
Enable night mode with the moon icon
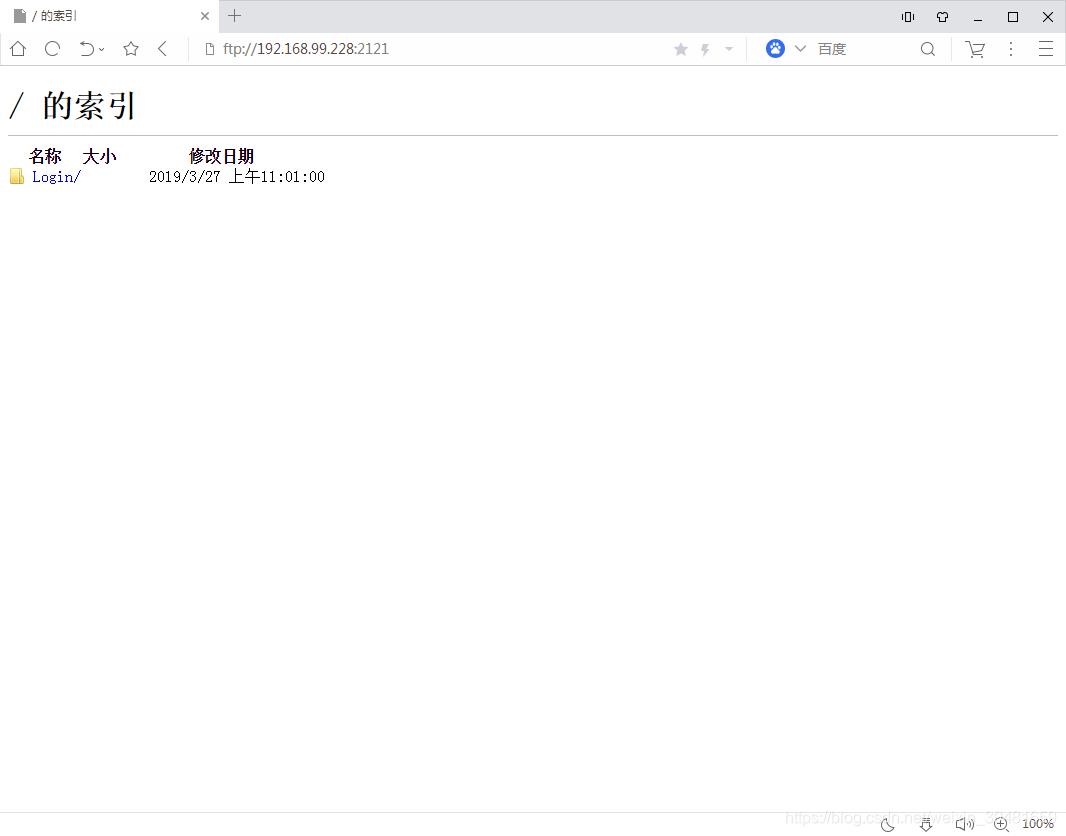pyautogui.click(x=886, y=823)
